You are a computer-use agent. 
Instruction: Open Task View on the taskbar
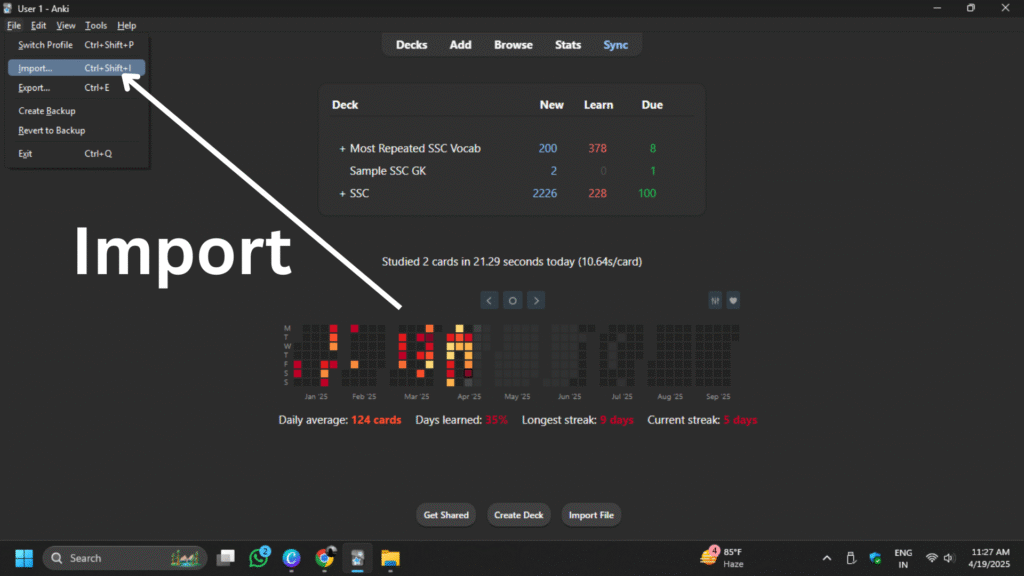226,558
